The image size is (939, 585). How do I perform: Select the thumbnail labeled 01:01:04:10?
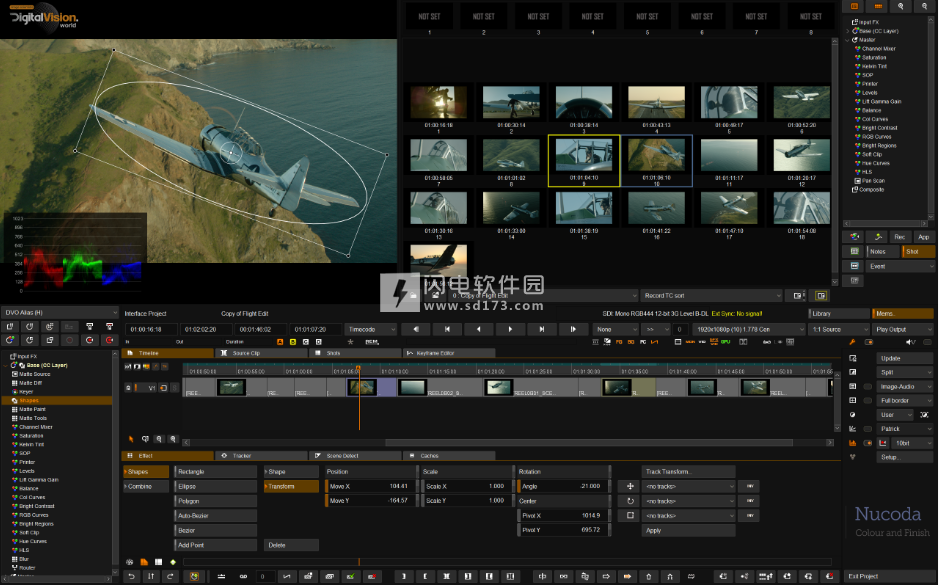pyautogui.click(x=584, y=160)
